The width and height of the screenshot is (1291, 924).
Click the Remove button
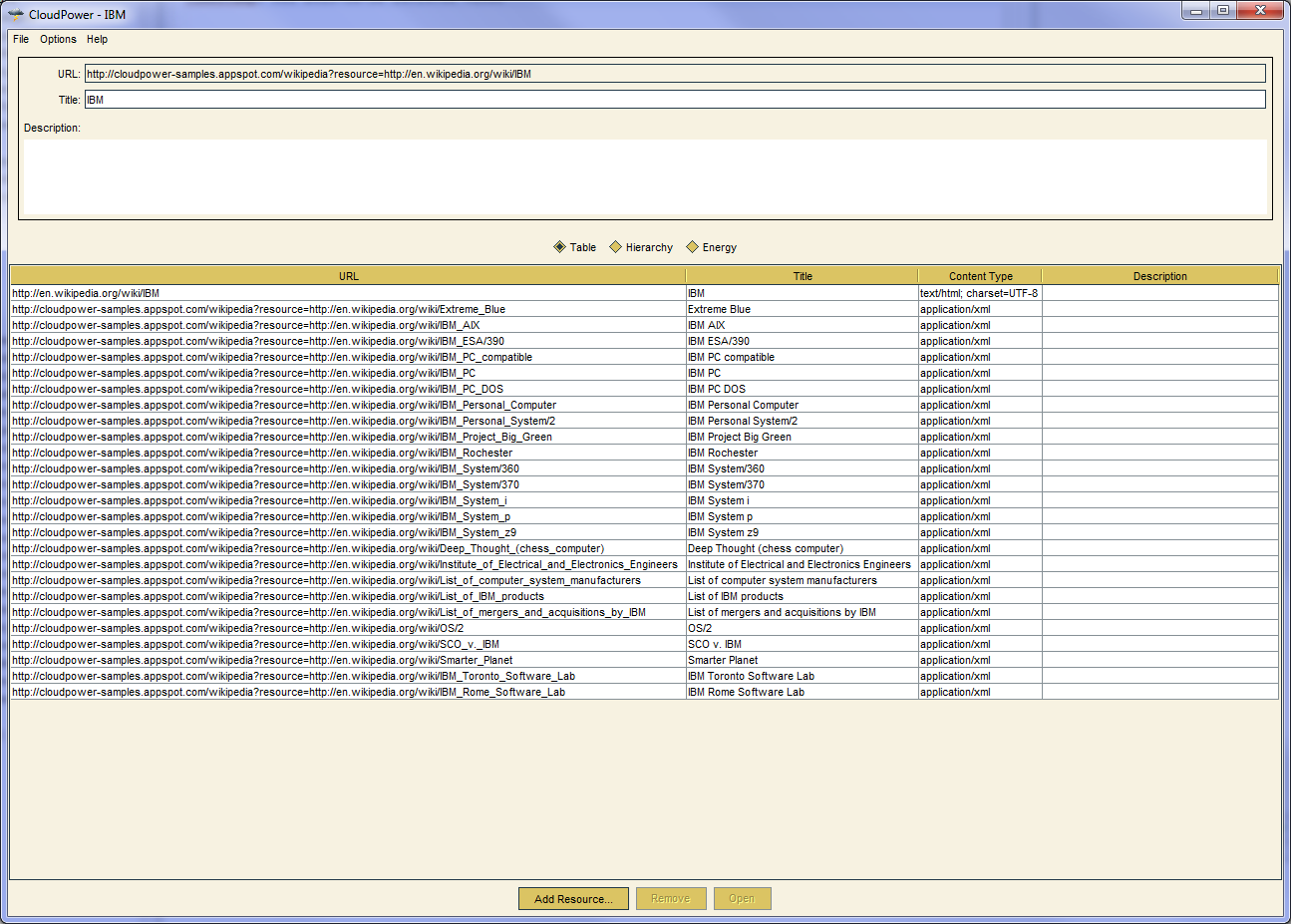(x=671, y=899)
